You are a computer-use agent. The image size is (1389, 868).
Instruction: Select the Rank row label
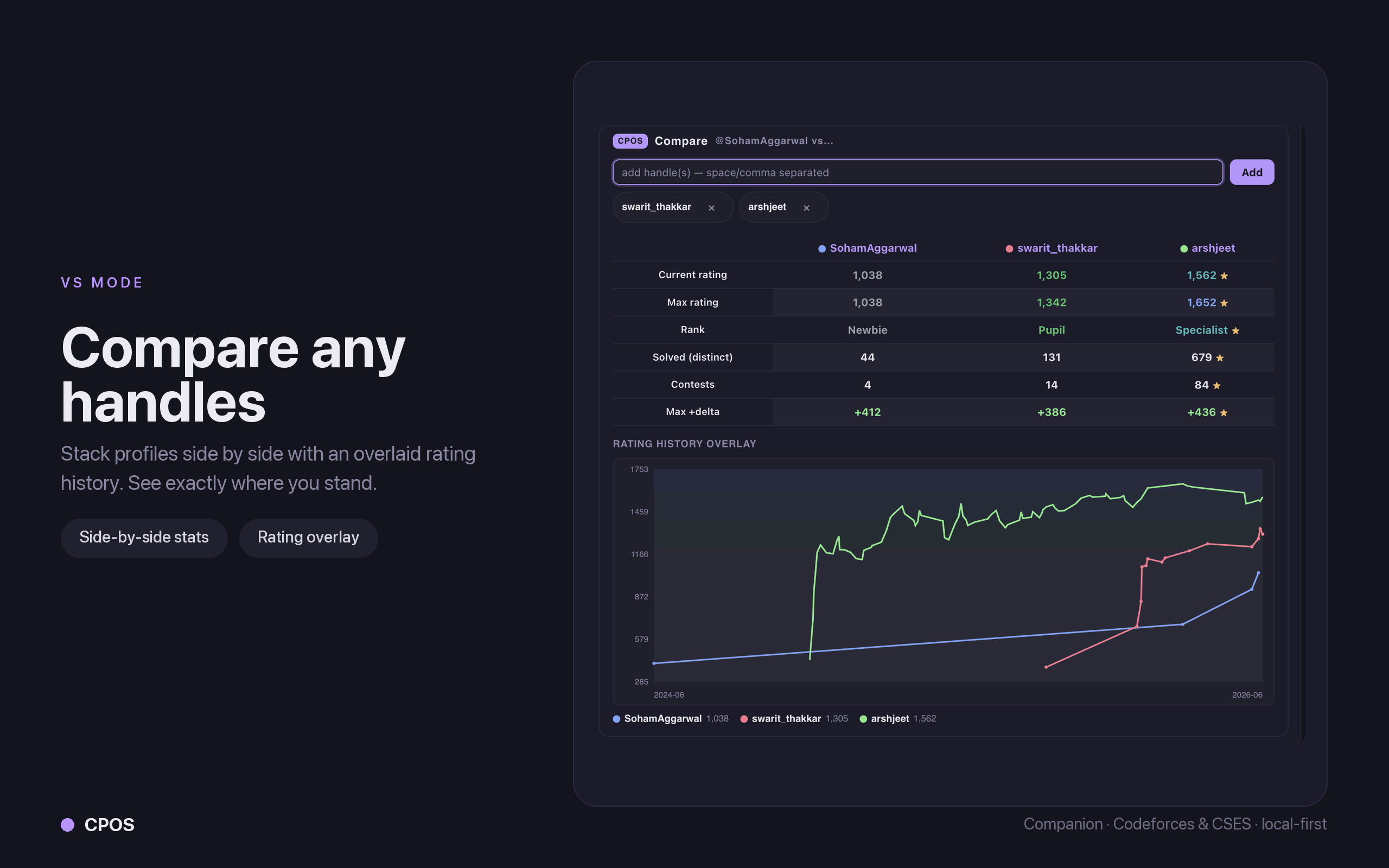692,329
